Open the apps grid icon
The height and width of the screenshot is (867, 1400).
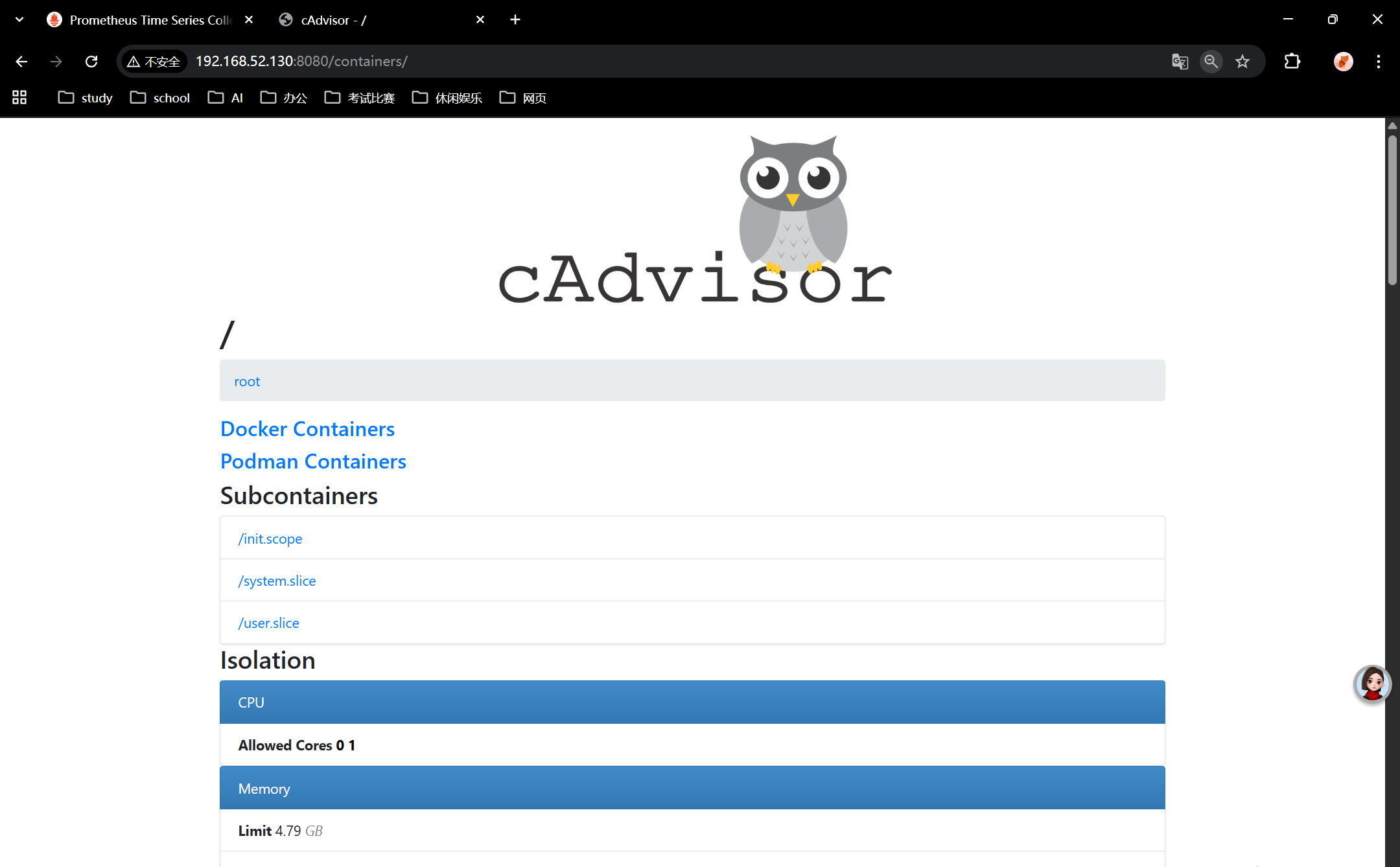pos(19,98)
